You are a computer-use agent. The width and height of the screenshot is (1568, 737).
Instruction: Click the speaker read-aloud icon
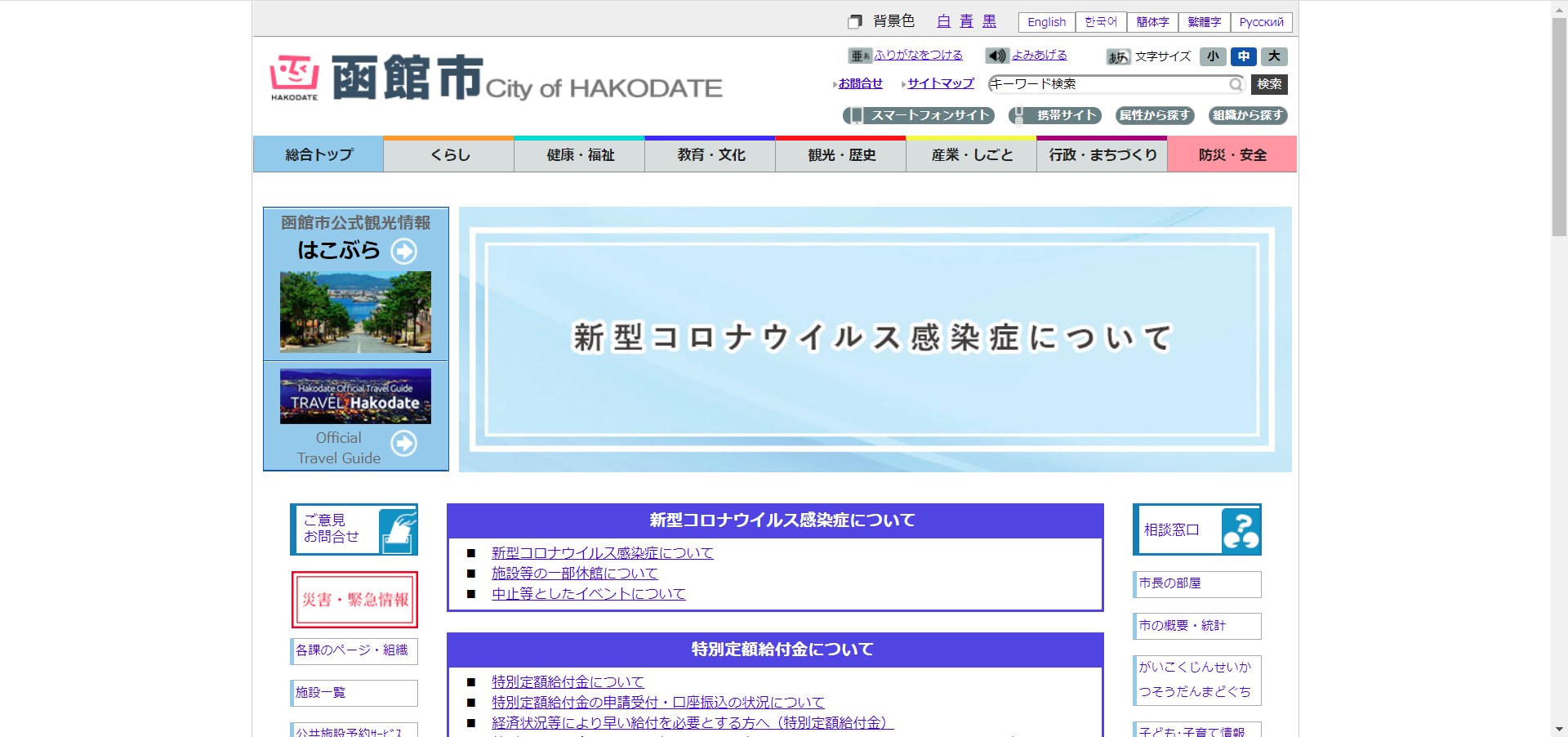click(996, 56)
